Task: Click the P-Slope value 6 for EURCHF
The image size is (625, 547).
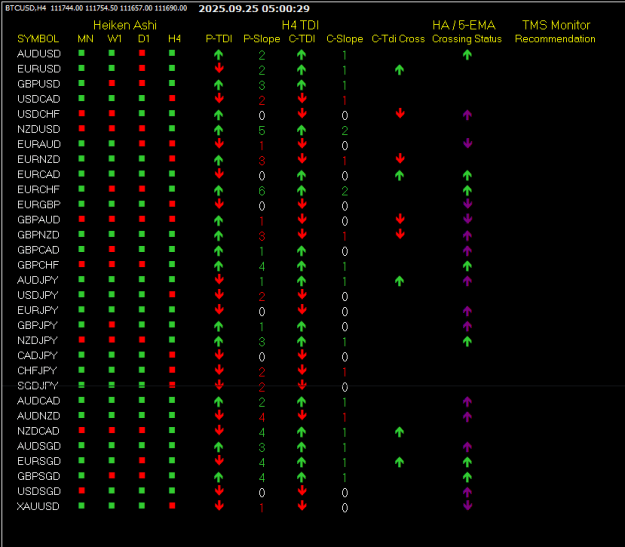Action: pyautogui.click(x=261, y=191)
